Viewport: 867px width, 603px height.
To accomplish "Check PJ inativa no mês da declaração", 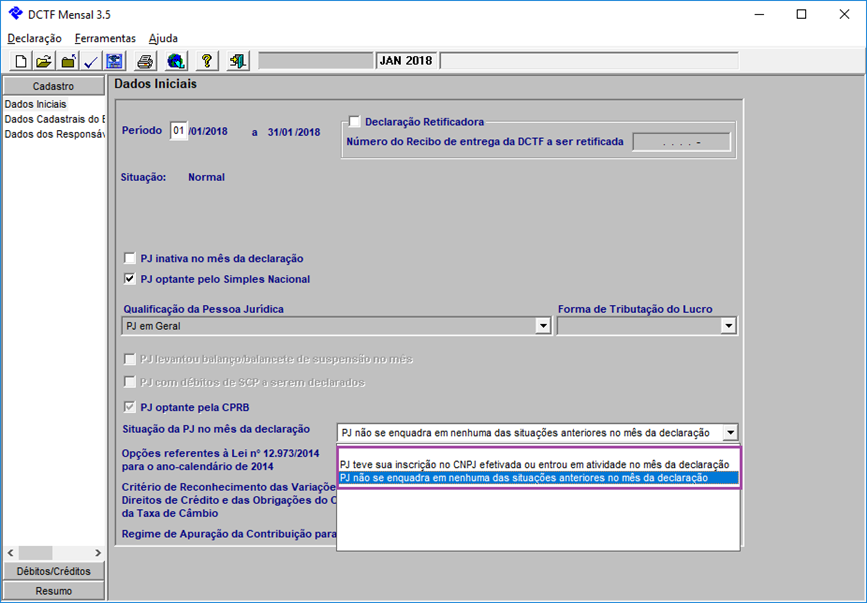I will point(129,258).
